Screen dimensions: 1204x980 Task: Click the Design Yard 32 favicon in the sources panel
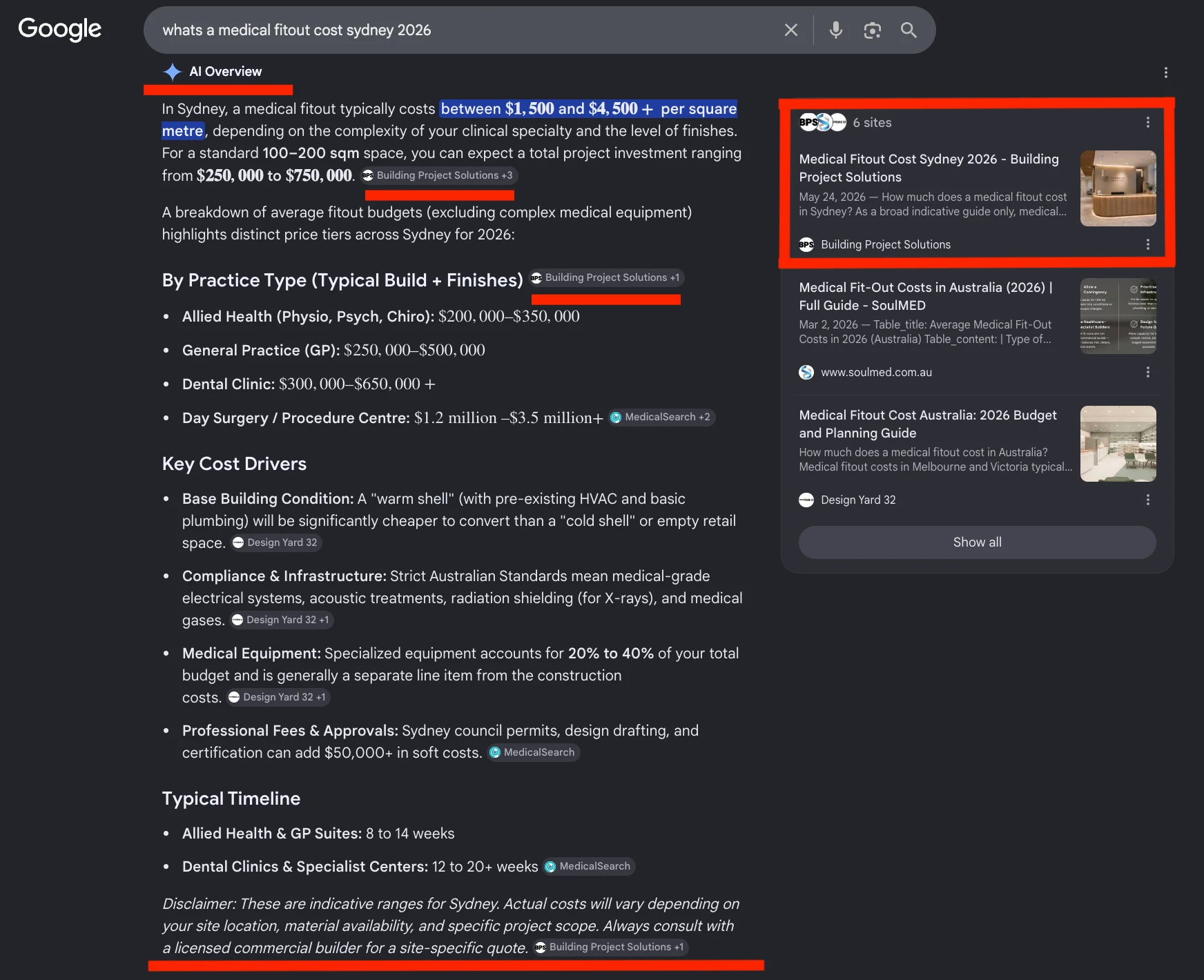[806, 500]
